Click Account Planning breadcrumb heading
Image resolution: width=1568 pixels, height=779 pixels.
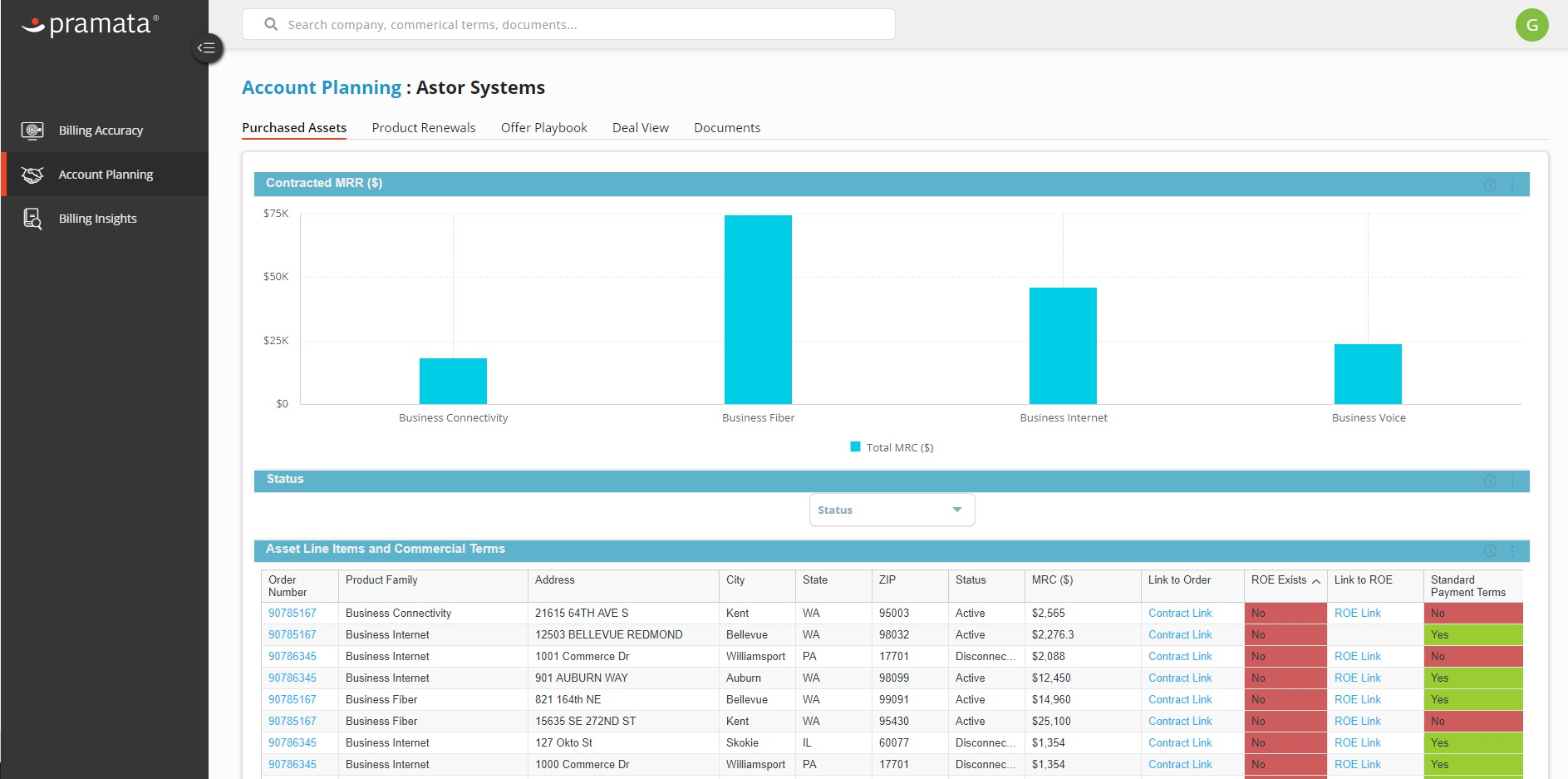coord(322,87)
